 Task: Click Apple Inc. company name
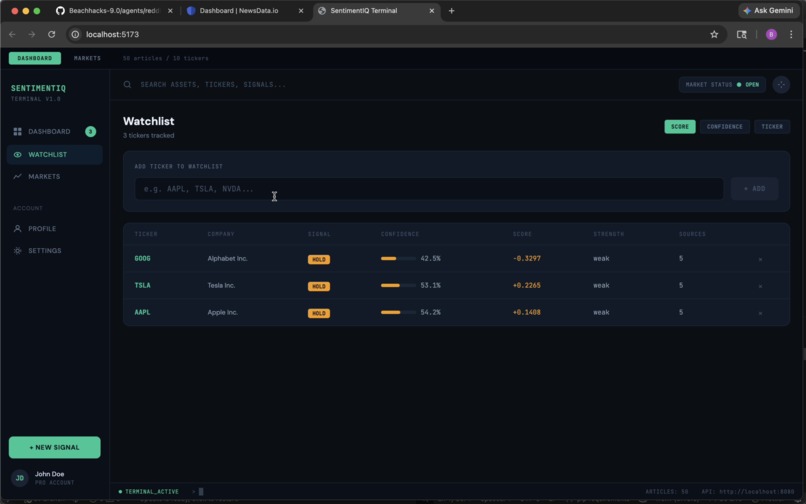coord(222,312)
